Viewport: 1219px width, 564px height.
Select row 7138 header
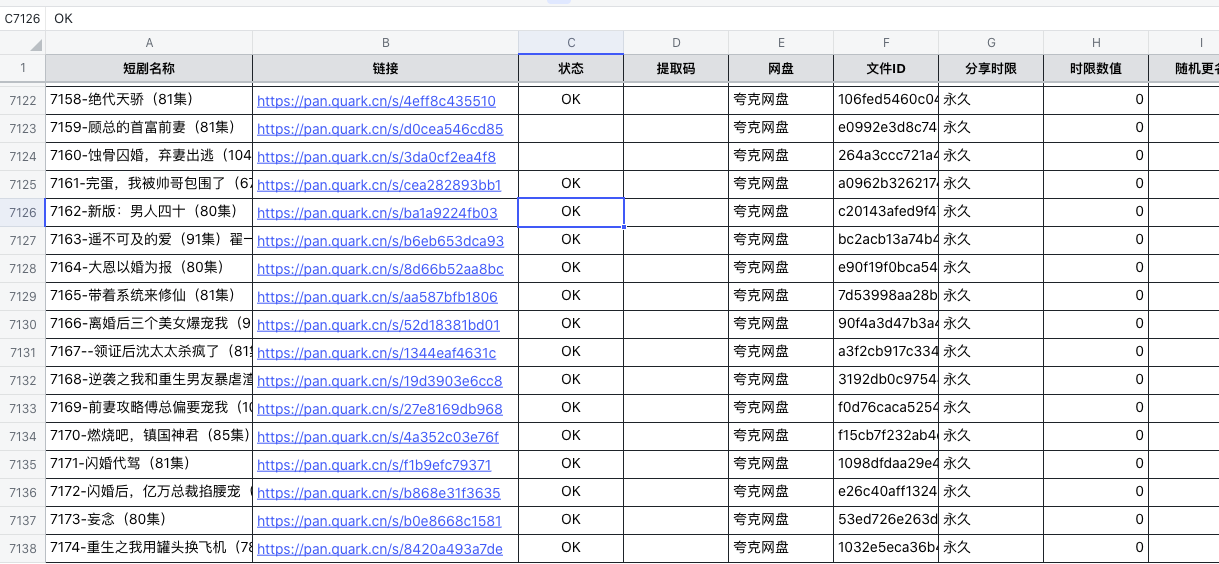coord(22,549)
